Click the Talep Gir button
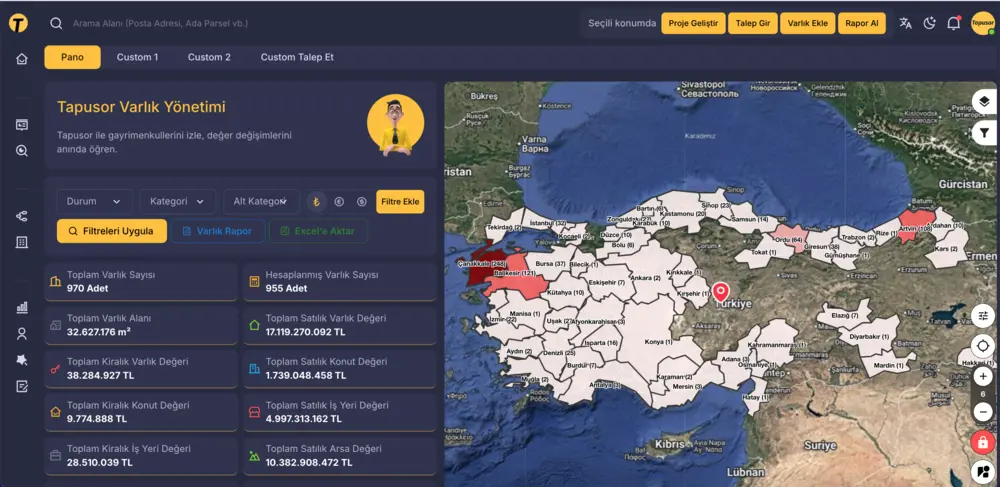The width and height of the screenshot is (1000, 487). click(753, 24)
